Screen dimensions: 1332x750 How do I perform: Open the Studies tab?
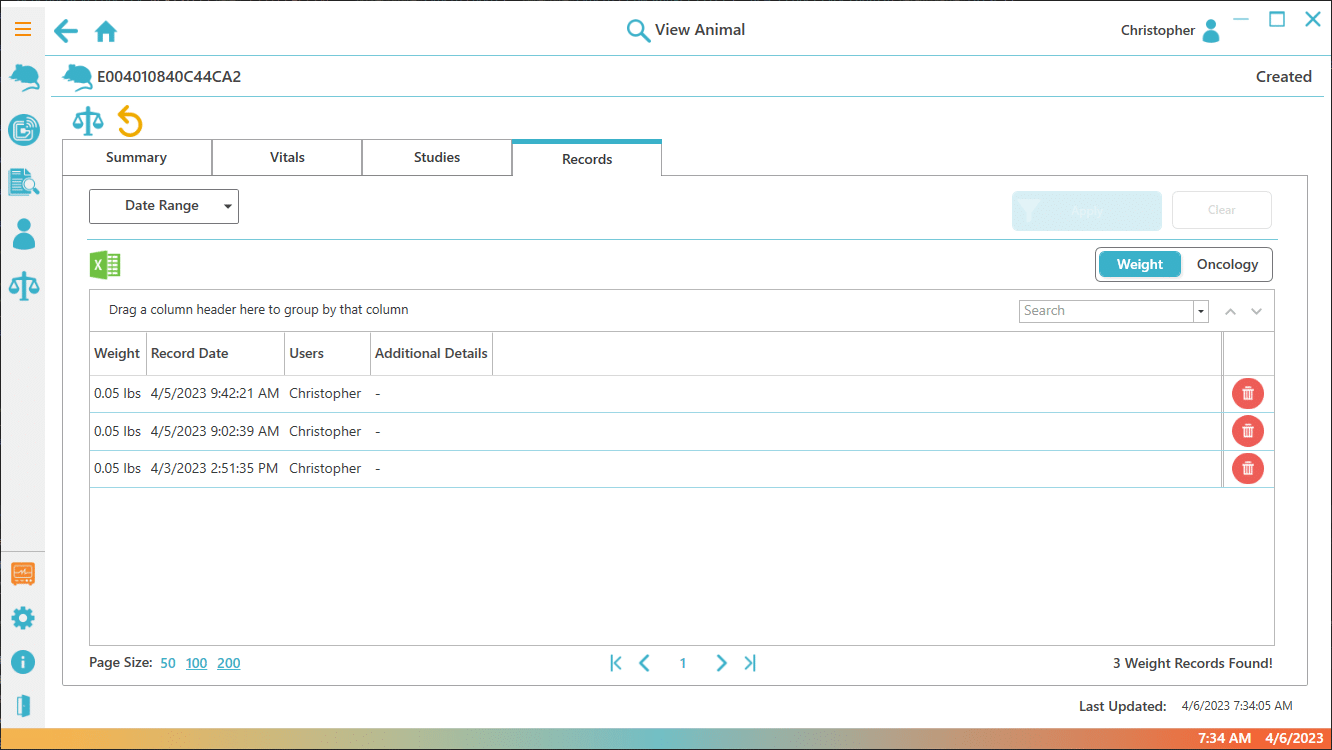437,158
